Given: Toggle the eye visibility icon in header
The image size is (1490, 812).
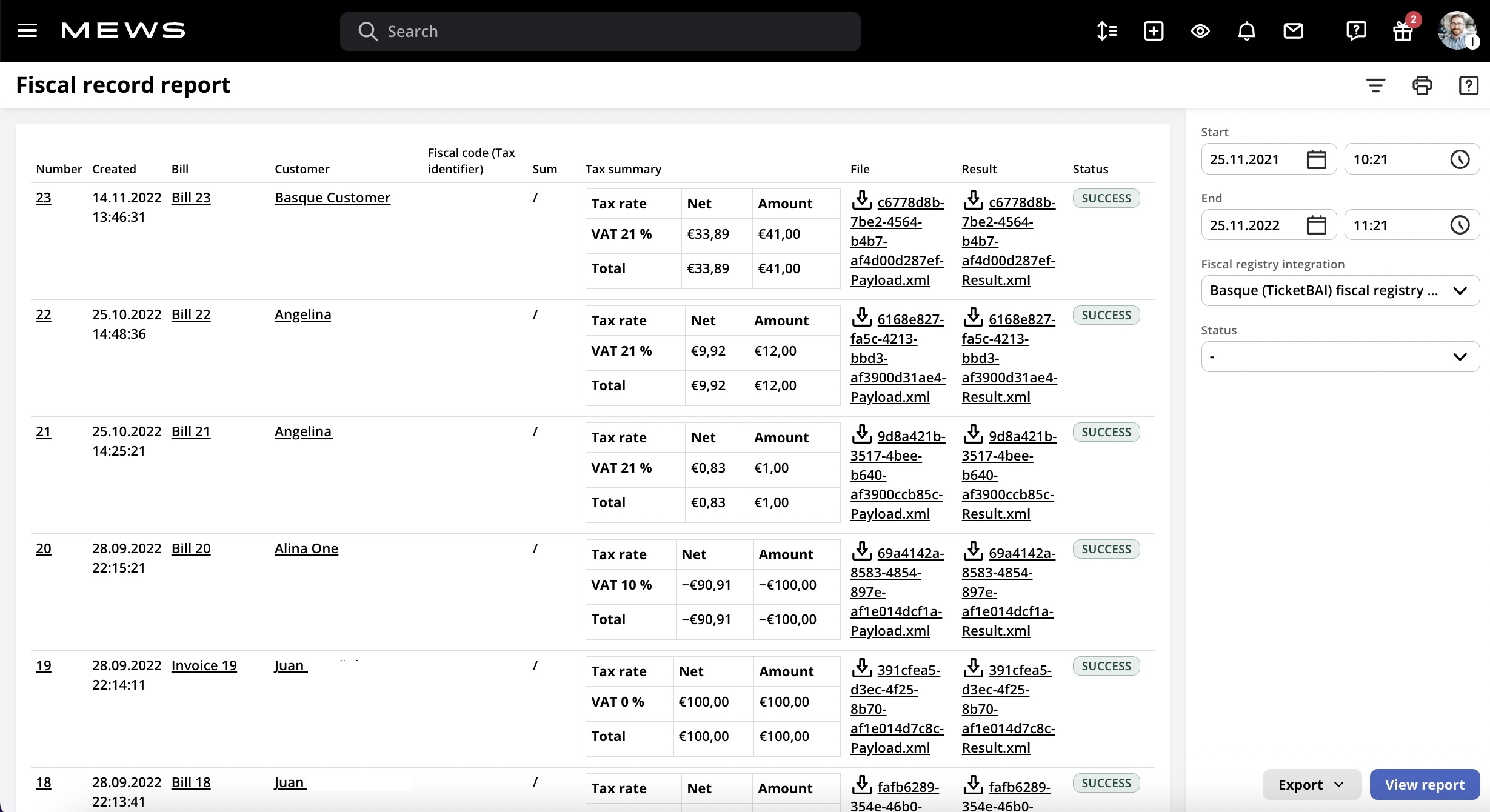Looking at the screenshot, I should [x=1200, y=31].
